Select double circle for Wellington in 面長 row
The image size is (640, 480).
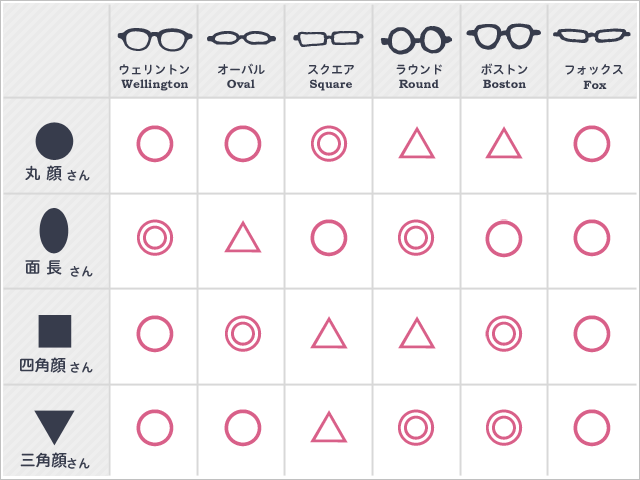[154, 238]
